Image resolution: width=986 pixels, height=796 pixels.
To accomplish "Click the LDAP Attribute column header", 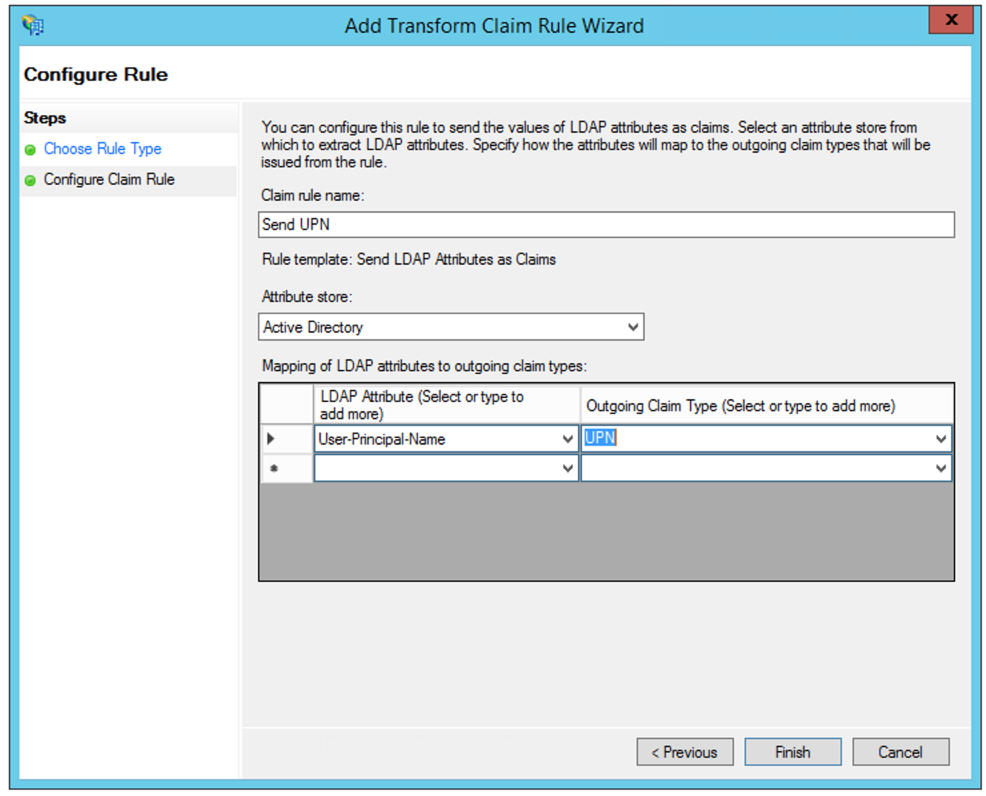I will tap(446, 405).
